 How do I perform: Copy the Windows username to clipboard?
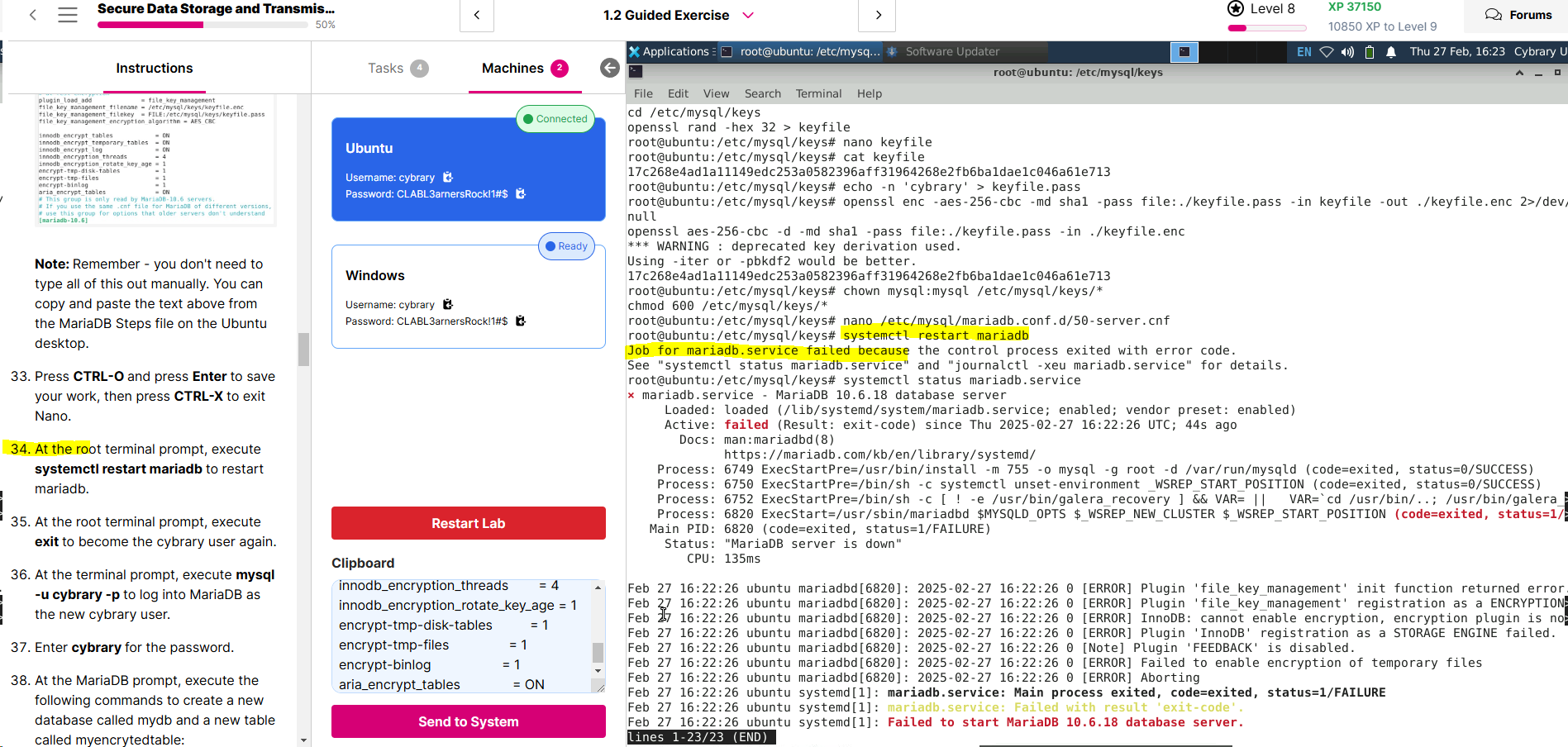448,305
